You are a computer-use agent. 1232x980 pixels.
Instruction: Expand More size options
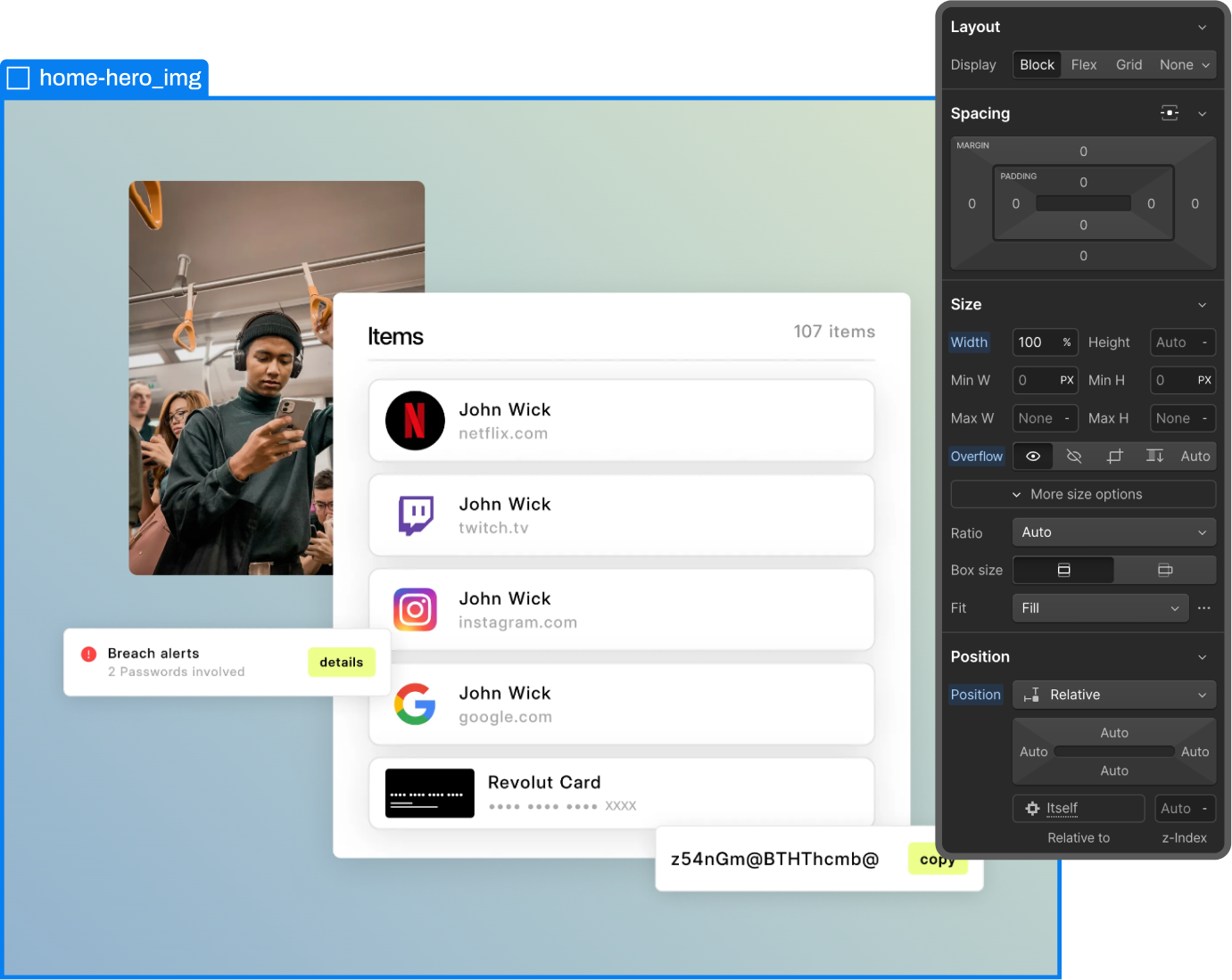point(1082,494)
